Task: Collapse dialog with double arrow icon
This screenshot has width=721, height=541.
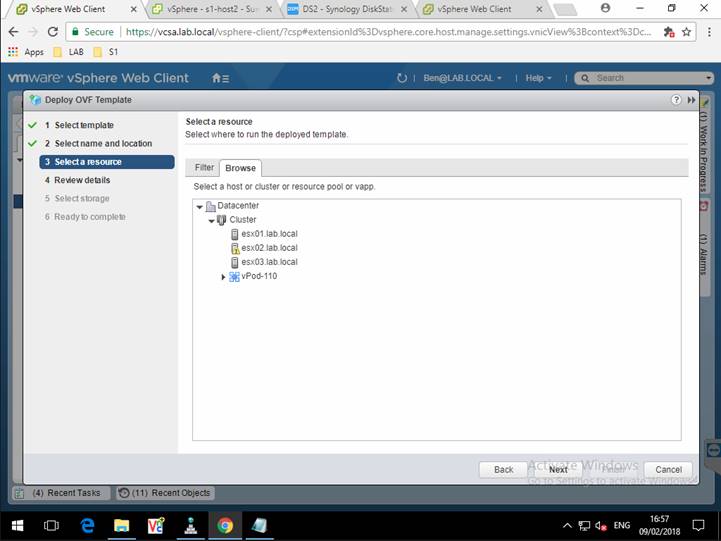Action: click(x=691, y=100)
